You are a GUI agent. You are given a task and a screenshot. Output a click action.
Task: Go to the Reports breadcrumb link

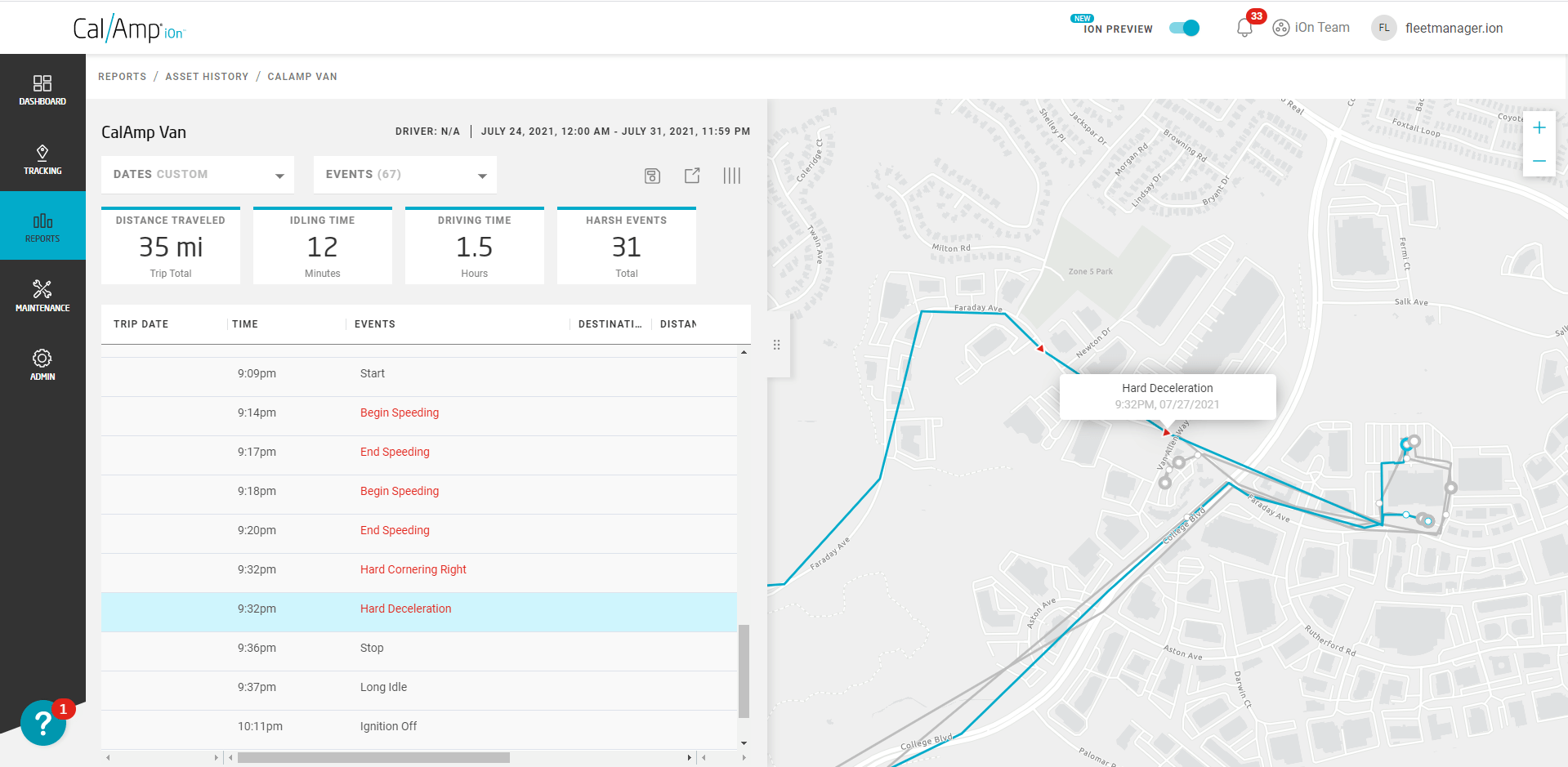[x=122, y=76]
